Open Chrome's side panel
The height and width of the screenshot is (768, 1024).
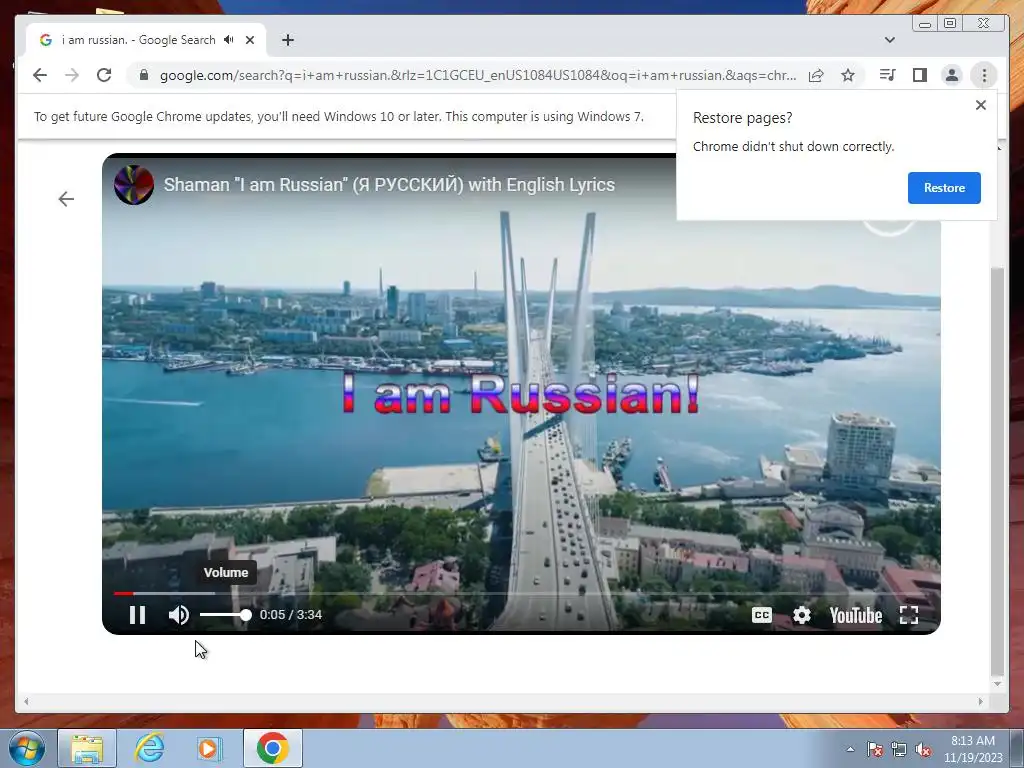[920, 75]
